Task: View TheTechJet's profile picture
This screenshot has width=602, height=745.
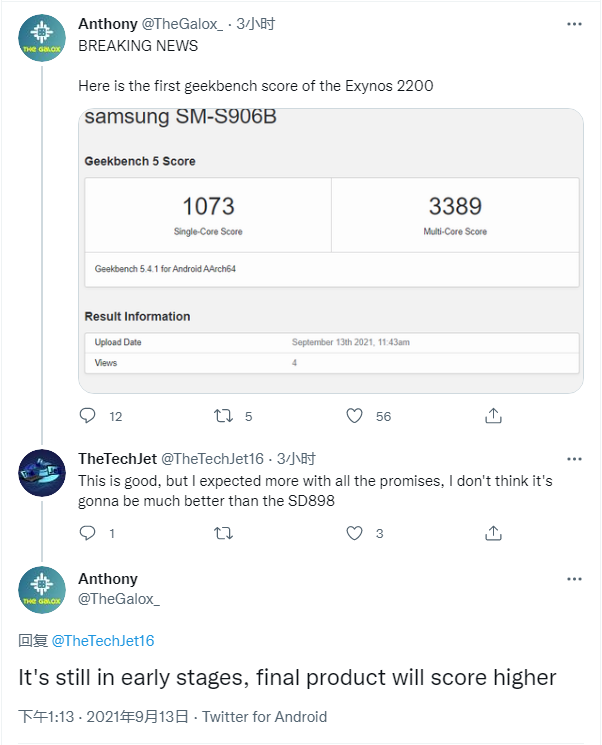Action: coord(42,473)
